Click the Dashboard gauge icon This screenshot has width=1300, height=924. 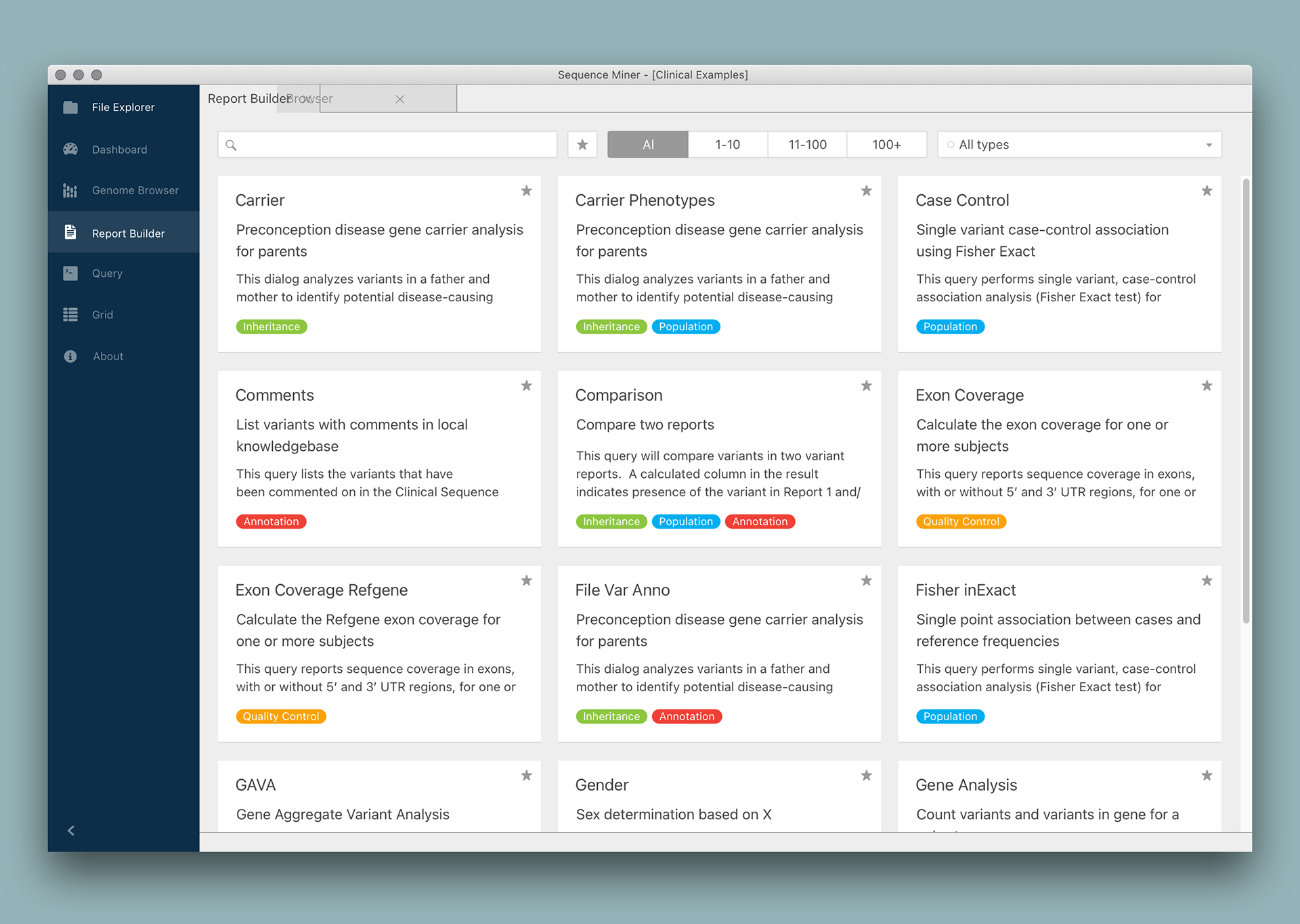(x=70, y=149)
